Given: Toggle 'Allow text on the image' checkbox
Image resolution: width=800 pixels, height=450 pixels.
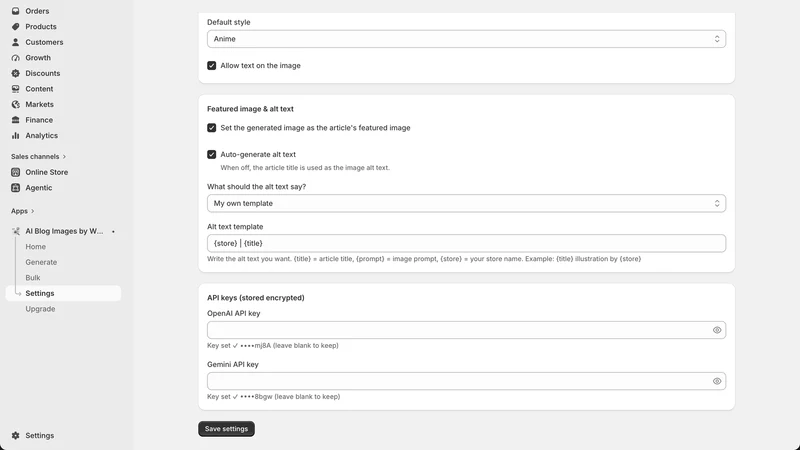Looking at the screenshot, I should (211, 65).
